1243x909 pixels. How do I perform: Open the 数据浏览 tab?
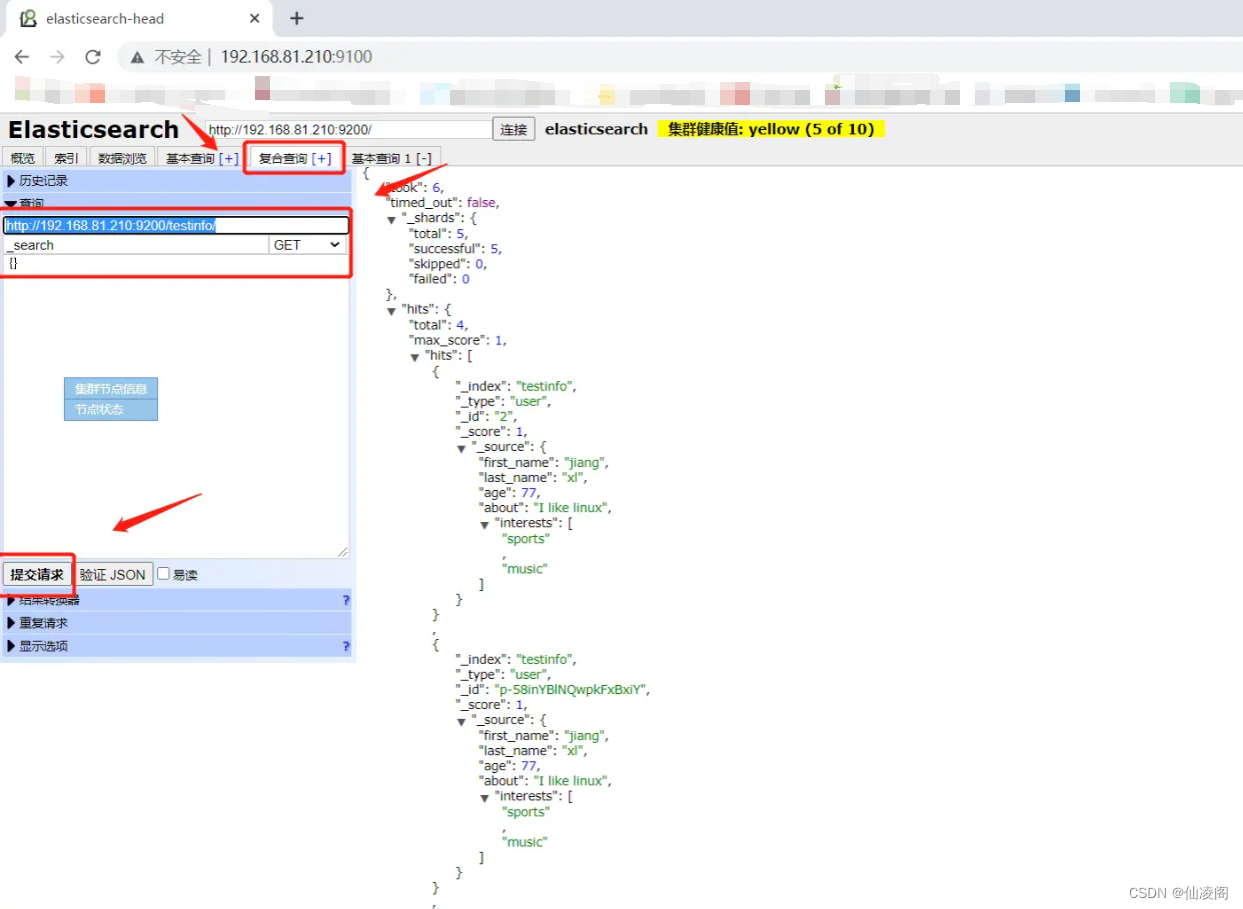(x=122, y=158)
